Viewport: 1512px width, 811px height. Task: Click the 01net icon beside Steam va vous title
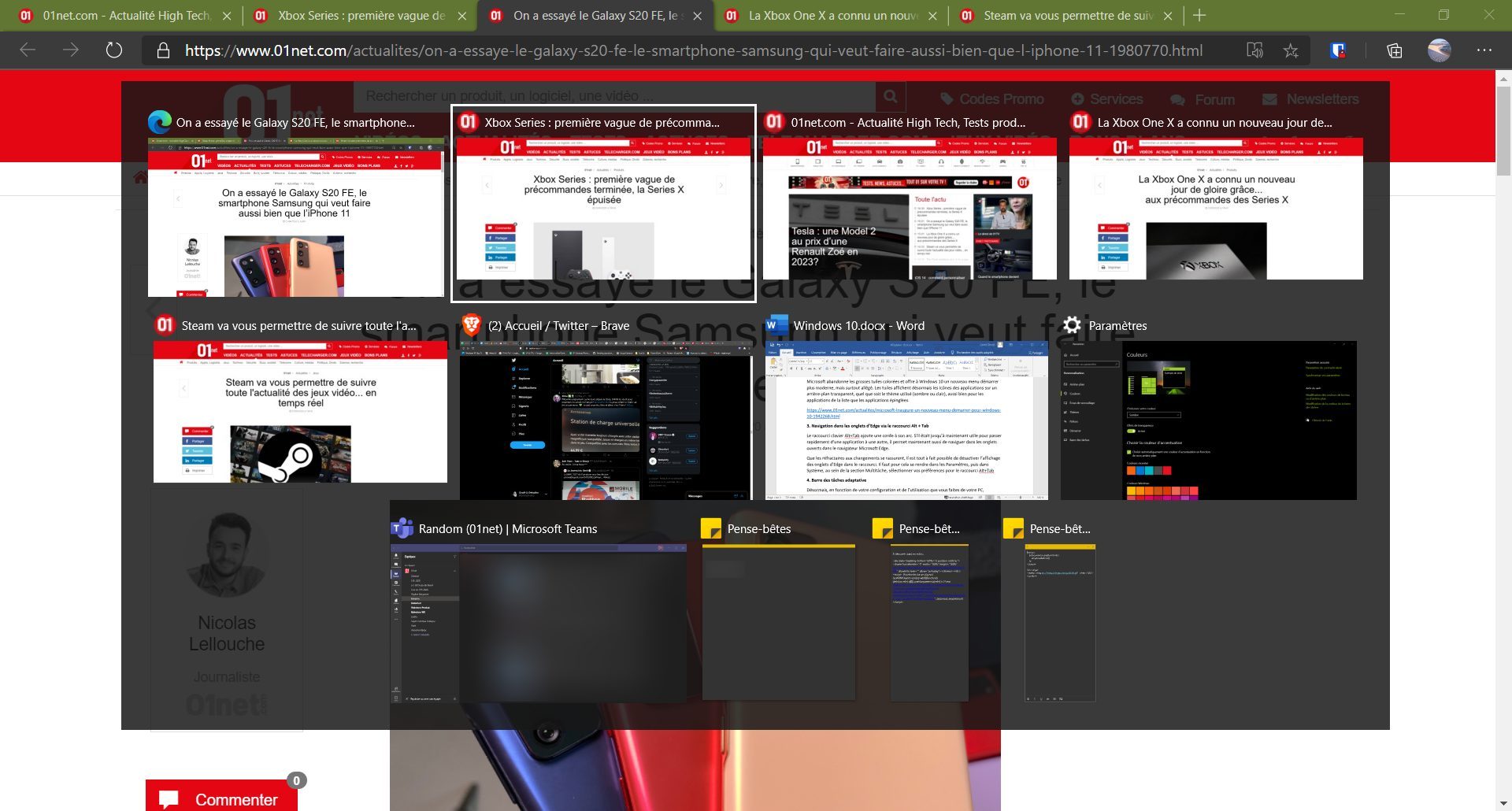pos(165,325)
